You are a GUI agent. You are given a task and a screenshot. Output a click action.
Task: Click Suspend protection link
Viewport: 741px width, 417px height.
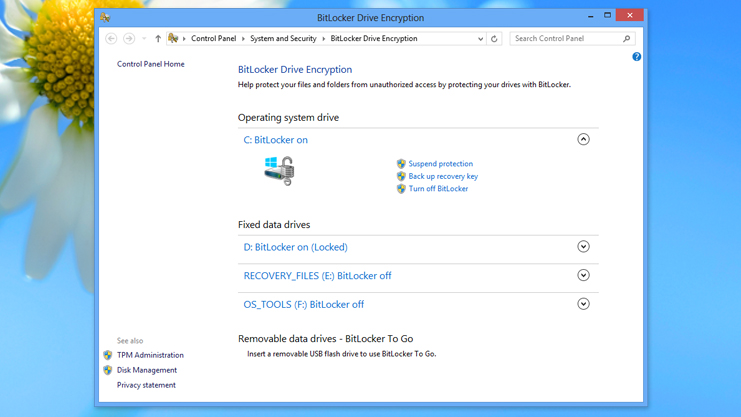pyautogui.click(x=440, y=164)
